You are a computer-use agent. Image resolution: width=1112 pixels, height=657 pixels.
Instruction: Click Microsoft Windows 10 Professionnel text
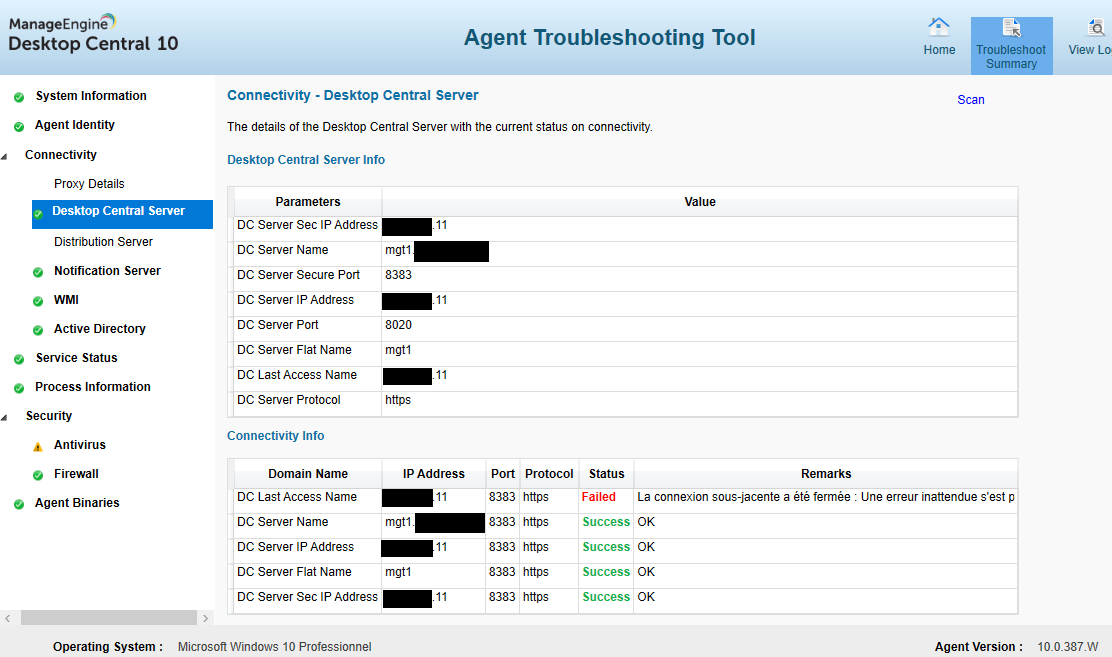(274, 647)
